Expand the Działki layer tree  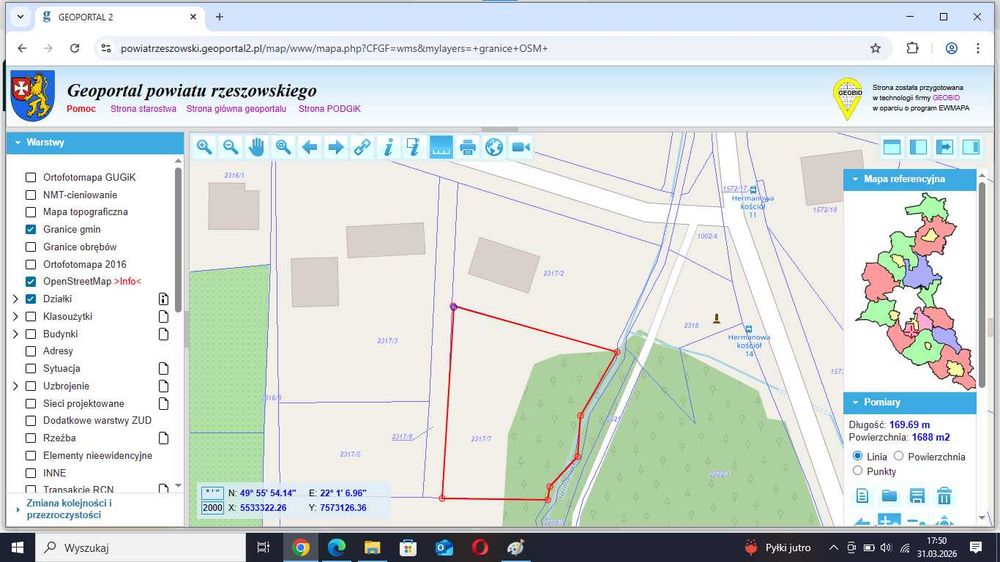coord(16,299)
